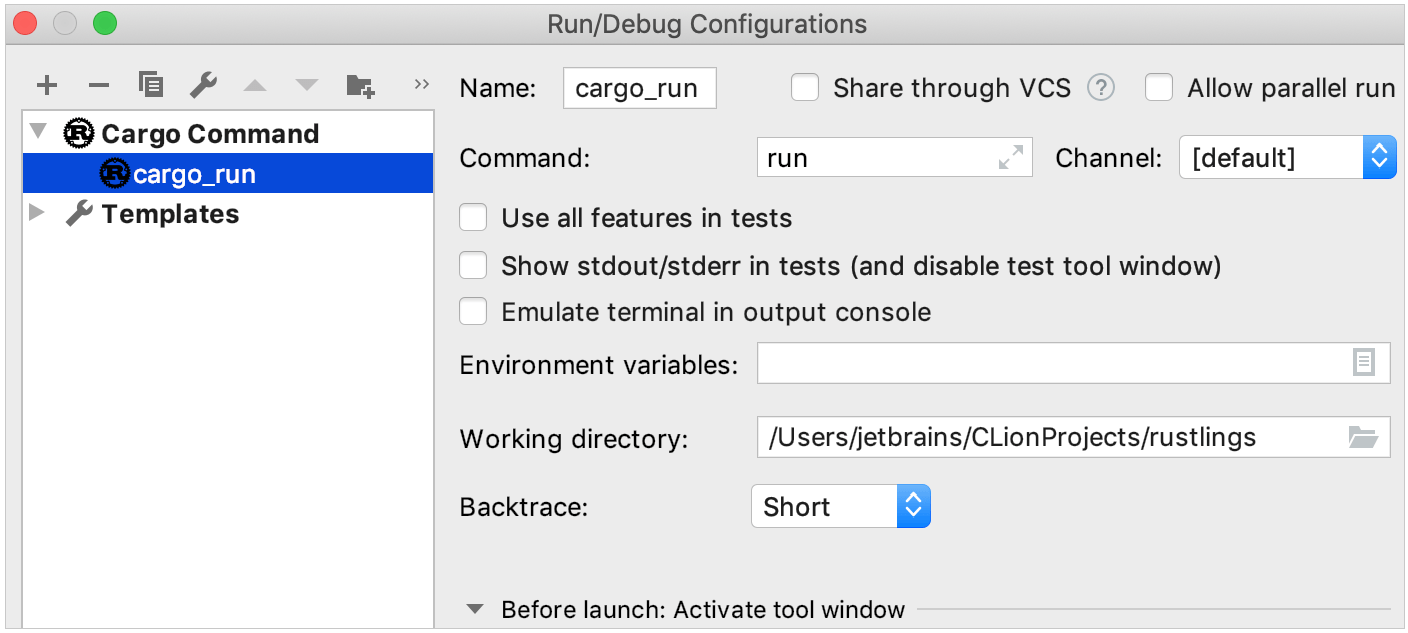Screen dimensions: 1408x633
Task: Click the Working directory field
Action: (x=1074, y=437)
